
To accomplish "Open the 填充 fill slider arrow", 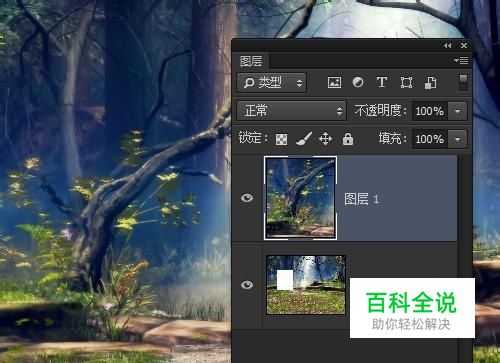I will coord(457,139).
